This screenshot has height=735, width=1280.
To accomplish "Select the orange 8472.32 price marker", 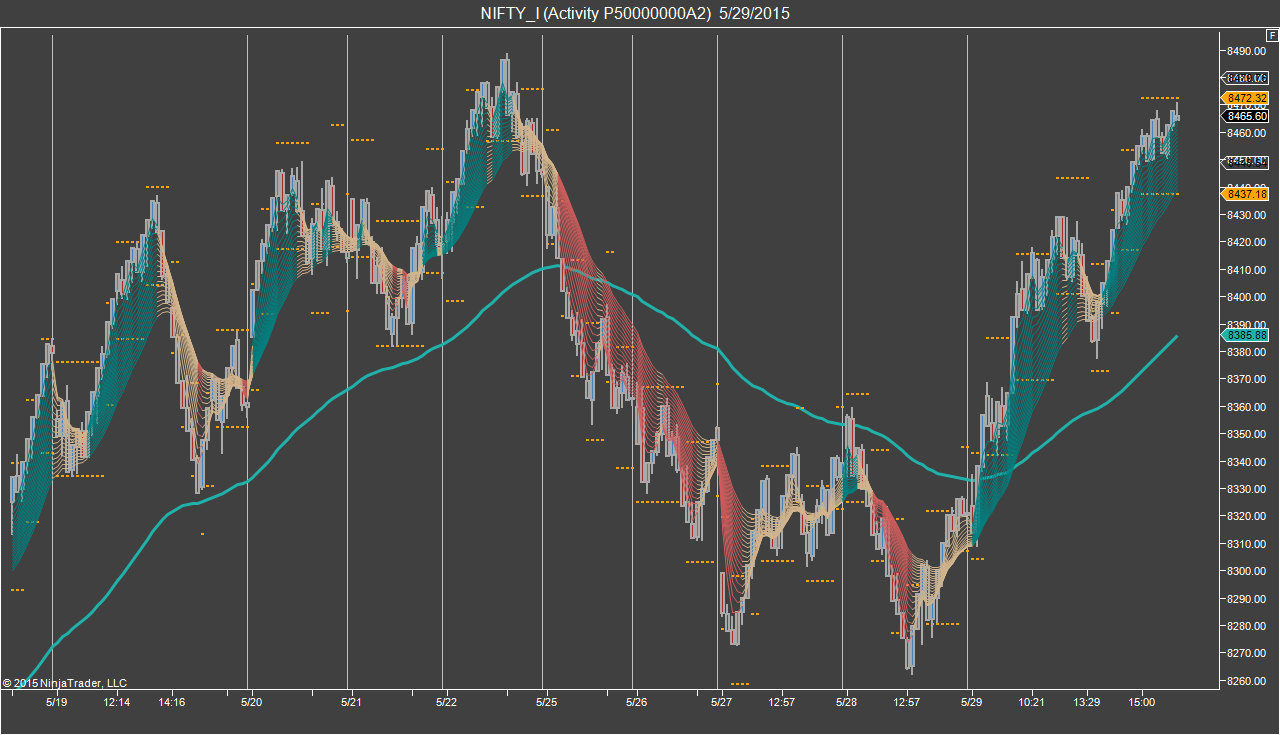I will pos(1247,98).
